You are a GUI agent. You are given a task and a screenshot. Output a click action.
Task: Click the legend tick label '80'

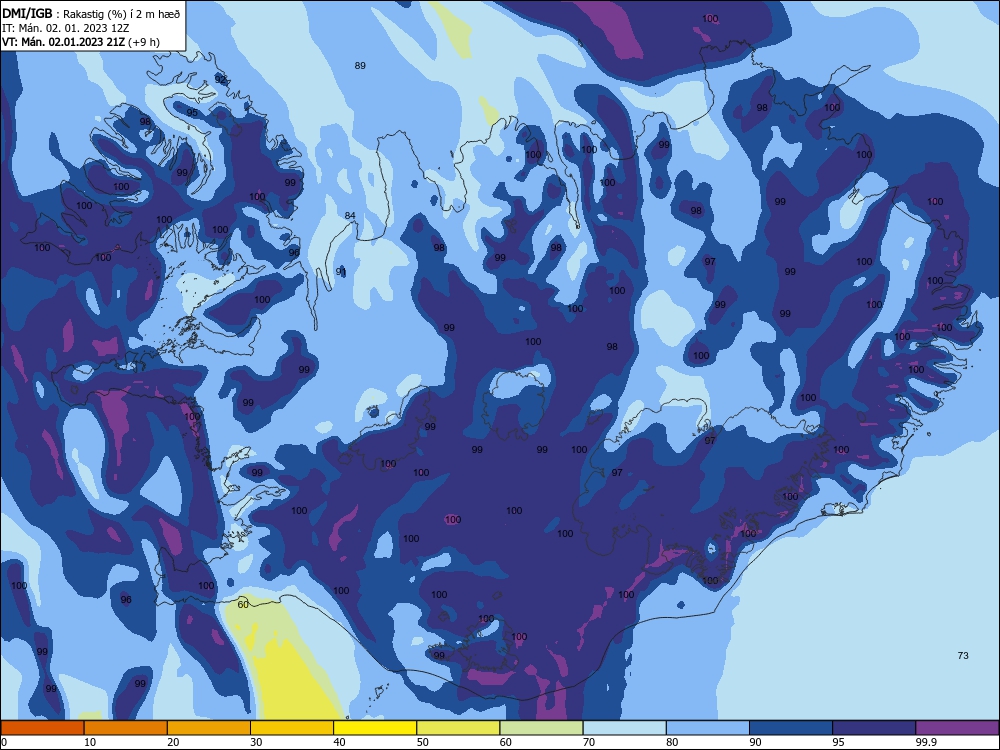(x=672, y=742)
